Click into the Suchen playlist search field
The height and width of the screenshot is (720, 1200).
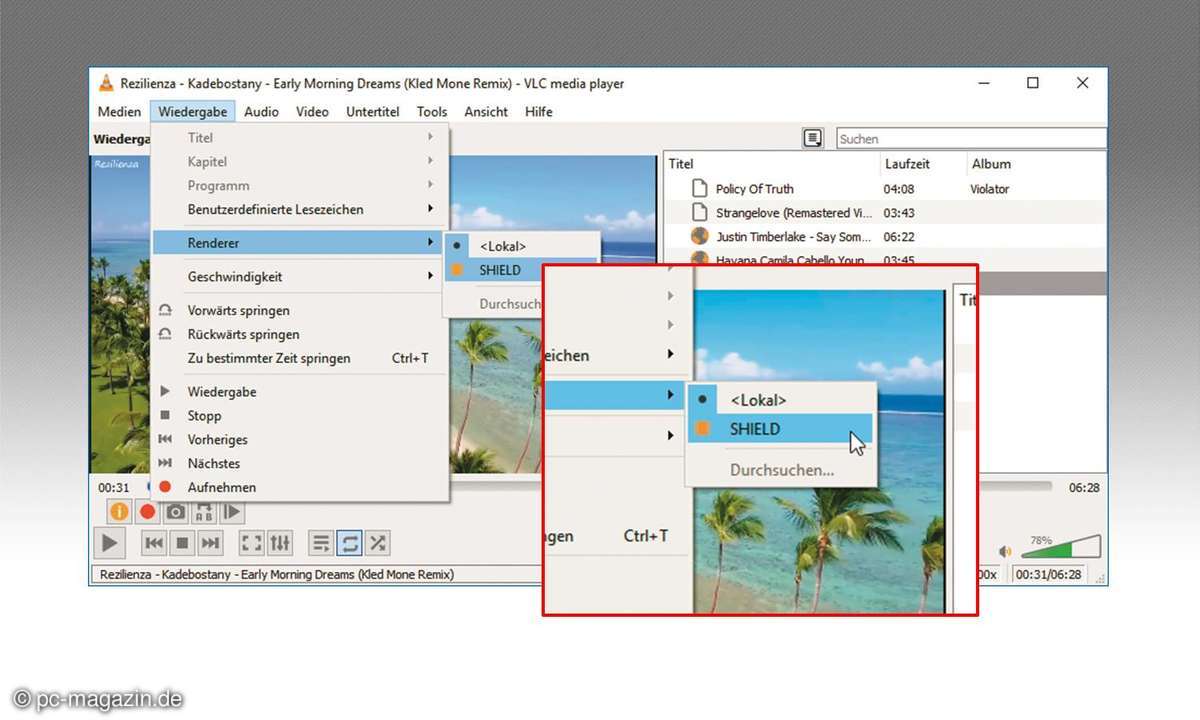pos(971,139)
